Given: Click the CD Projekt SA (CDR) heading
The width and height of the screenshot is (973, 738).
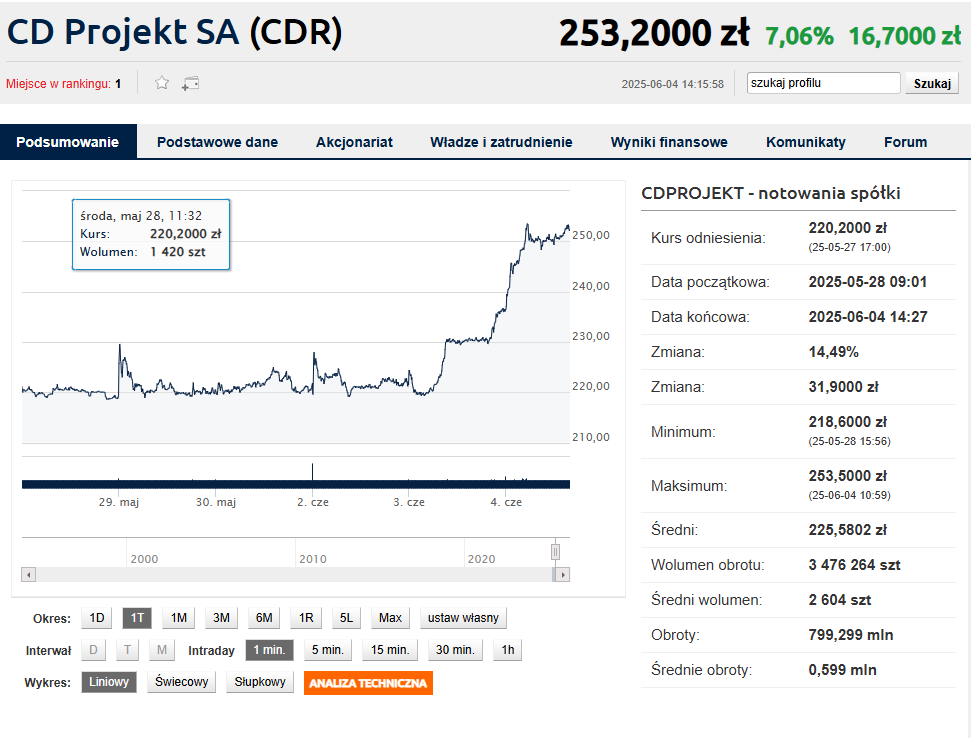Looking at the screenshot, I should [174, 32].
